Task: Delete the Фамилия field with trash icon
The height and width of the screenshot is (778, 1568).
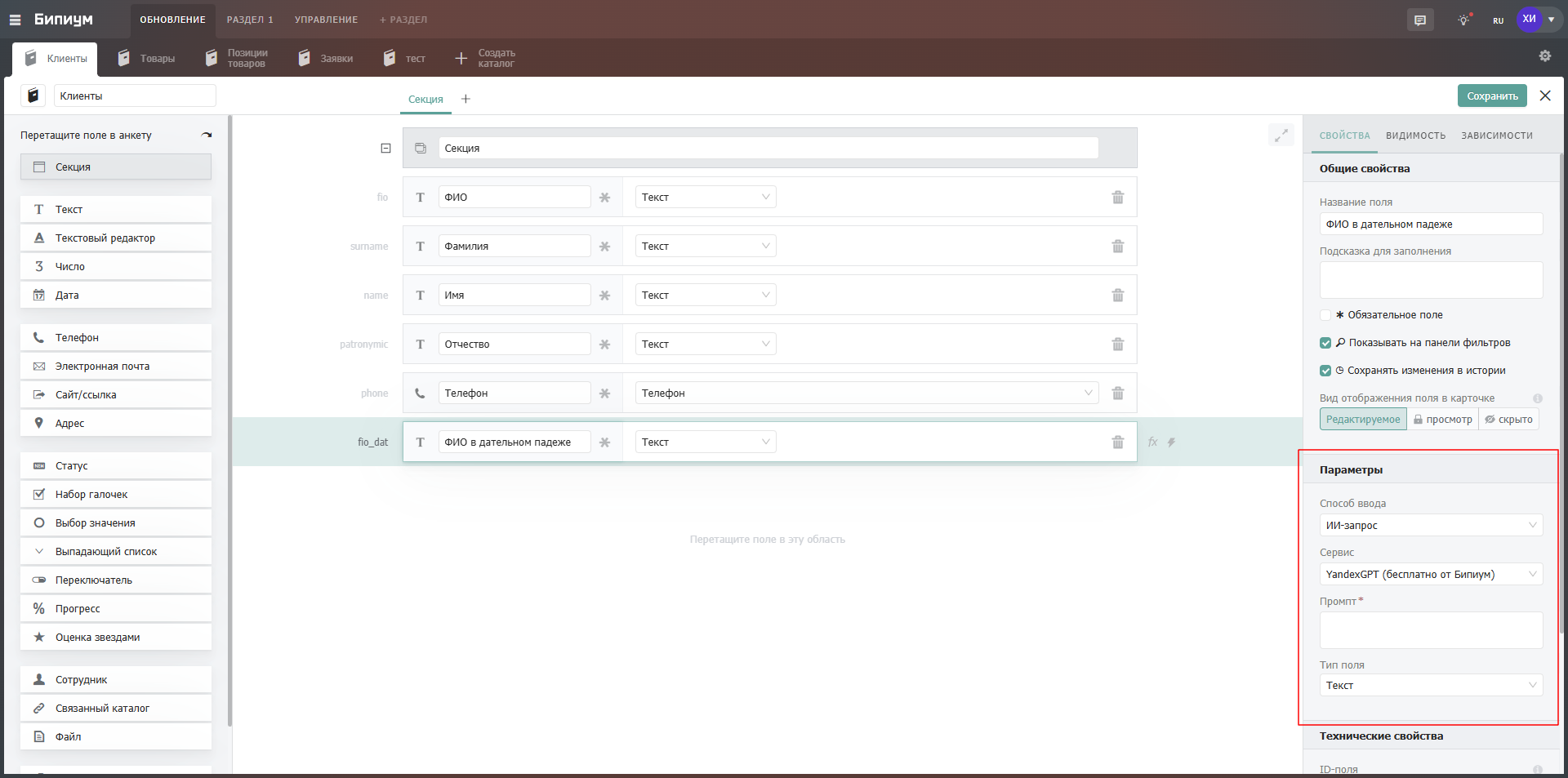Action: [1117, 247]
